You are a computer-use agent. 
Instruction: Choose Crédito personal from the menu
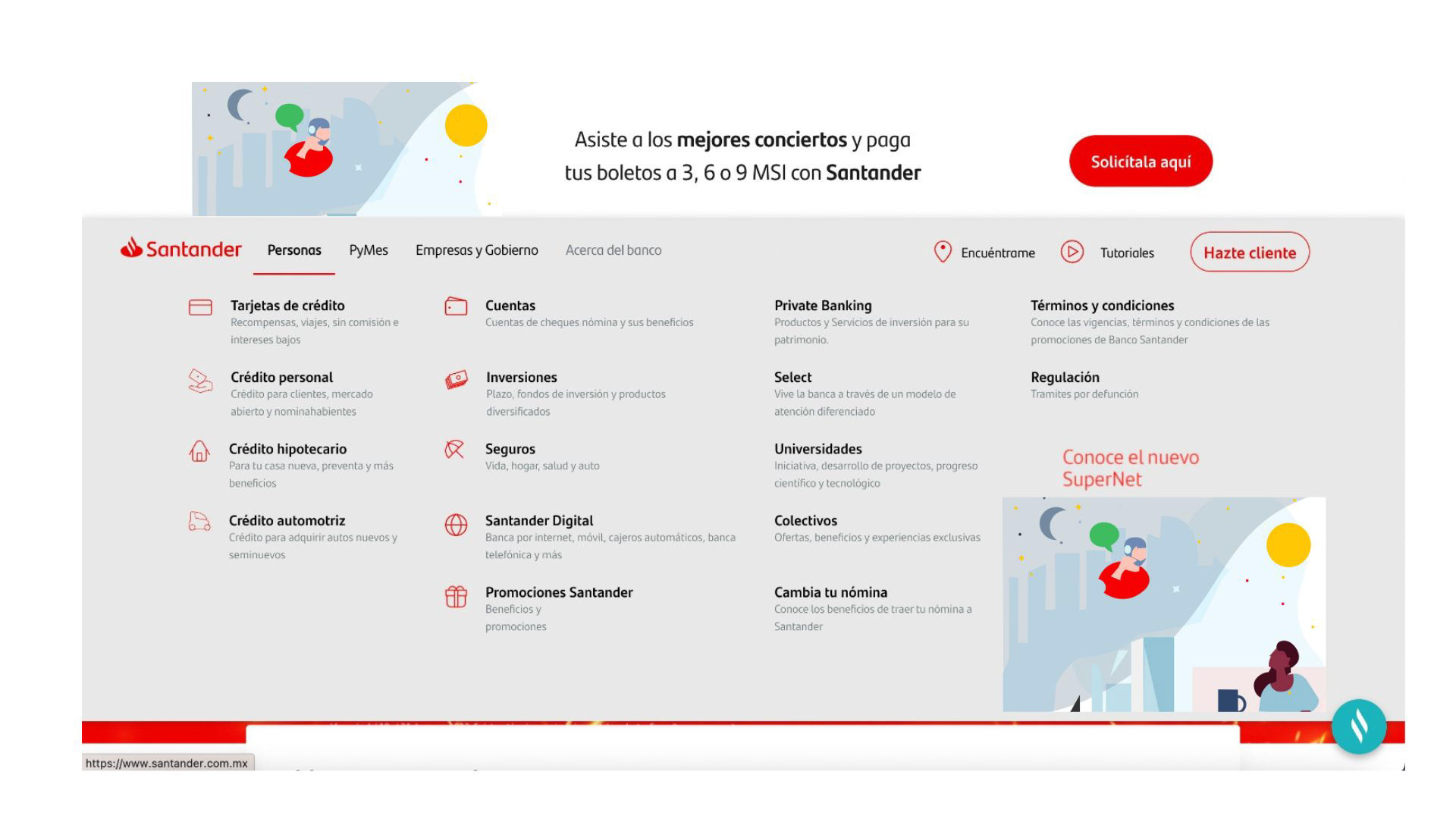point(282,378)
